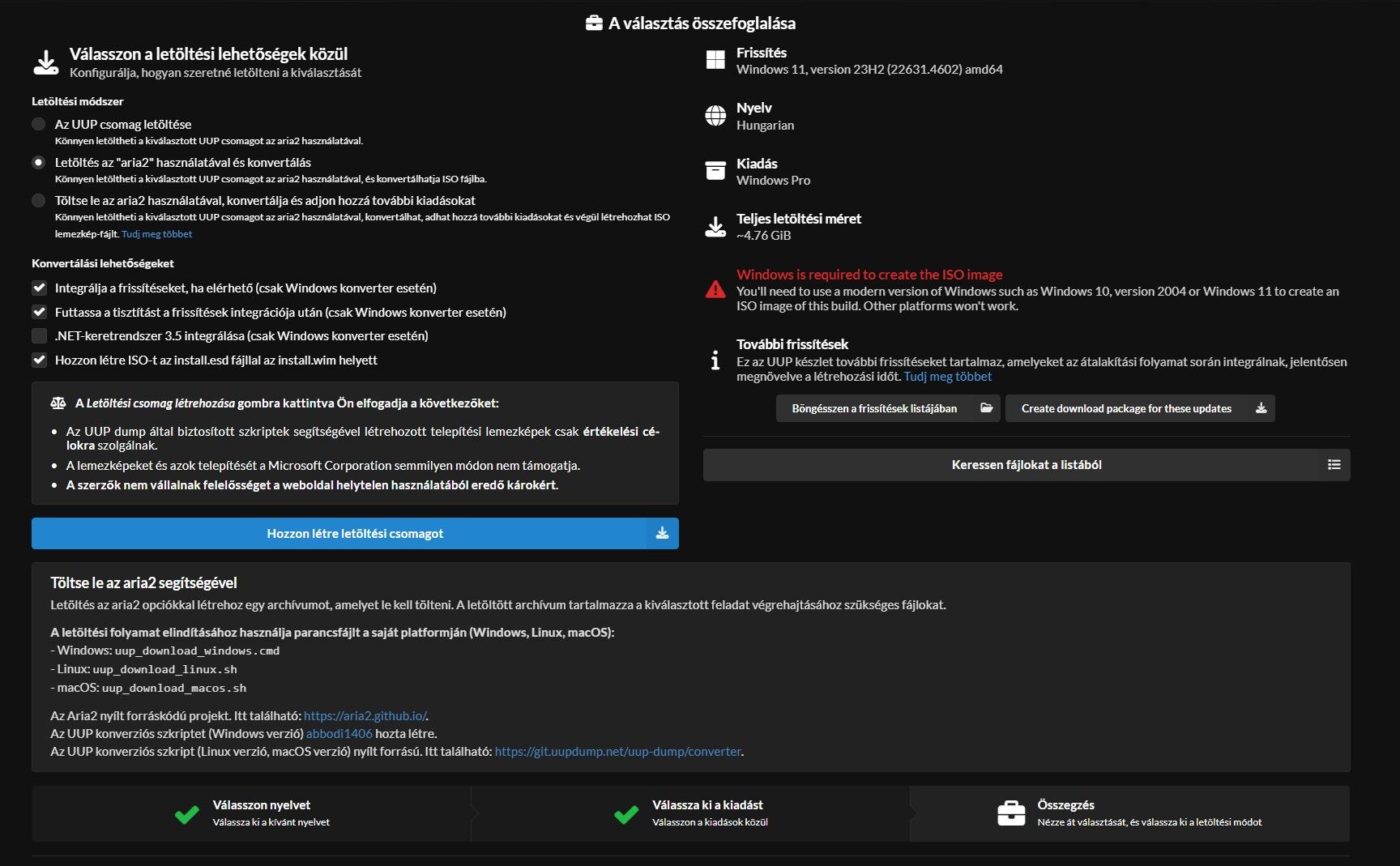Click the archive box icon beside Kiadás
This screenshot has height=866, width=1400.
715,171
